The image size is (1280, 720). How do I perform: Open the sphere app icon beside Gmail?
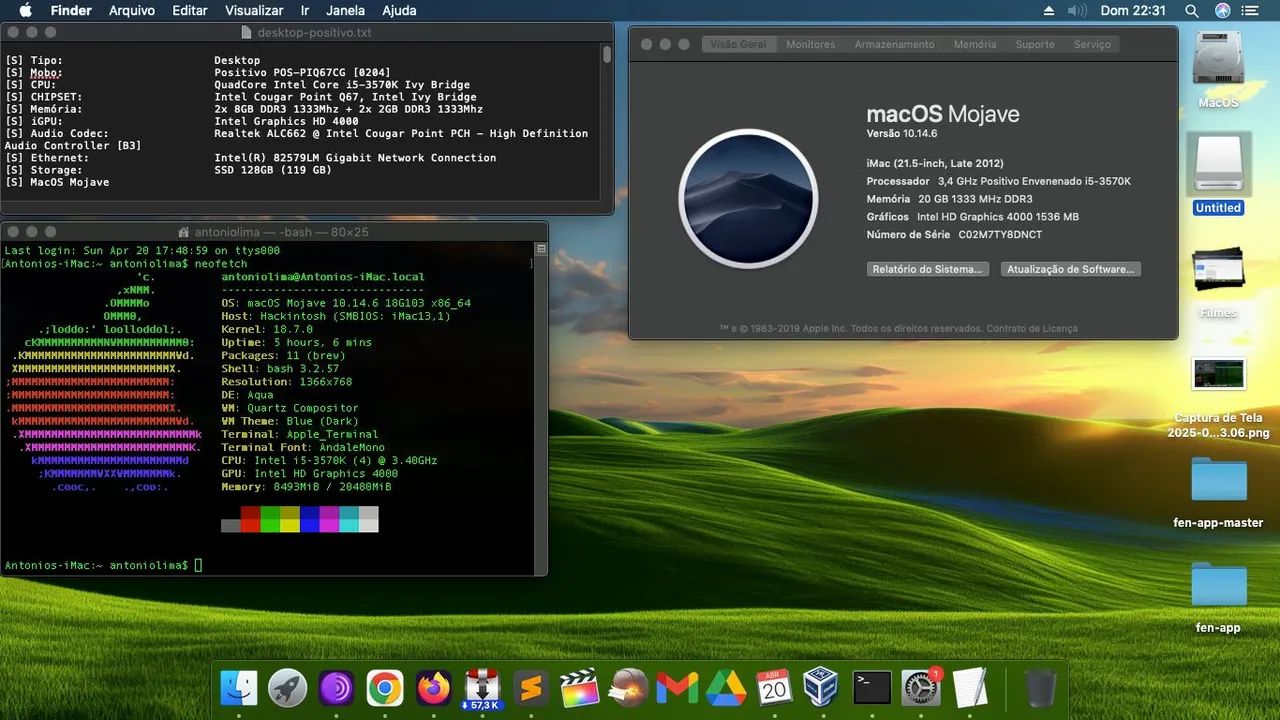[x=629, y=688]
